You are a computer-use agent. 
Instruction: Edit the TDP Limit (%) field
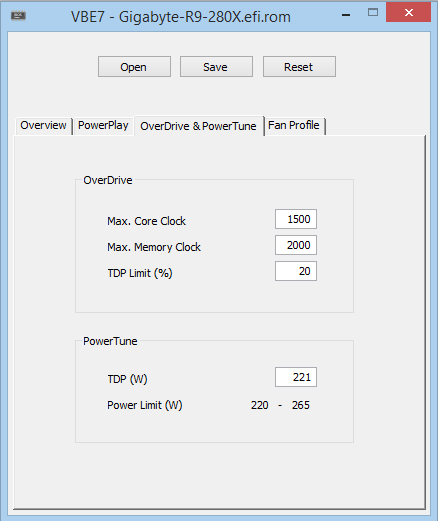pos(296,271)
